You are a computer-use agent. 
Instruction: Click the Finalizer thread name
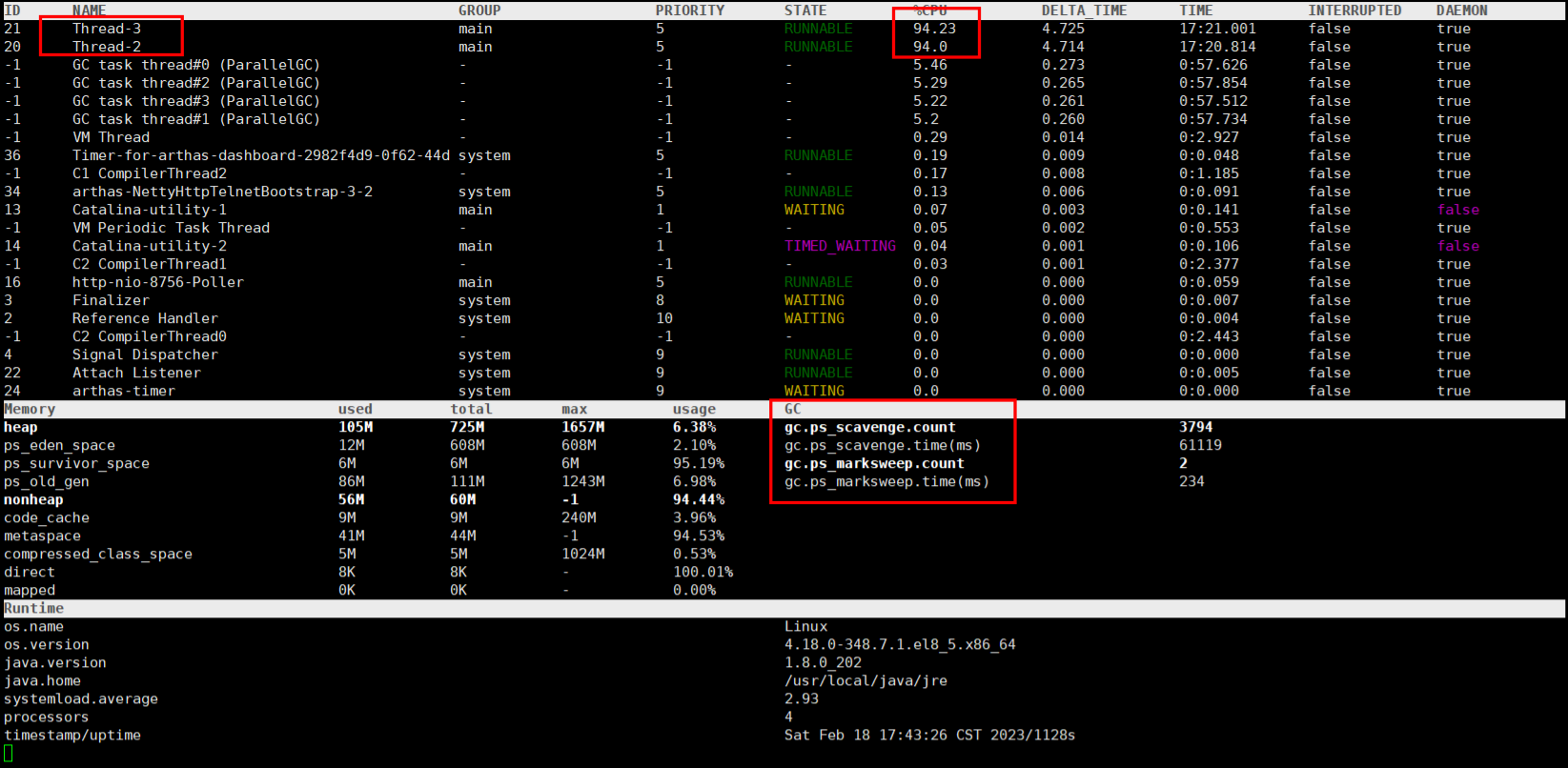coord(111,300)
